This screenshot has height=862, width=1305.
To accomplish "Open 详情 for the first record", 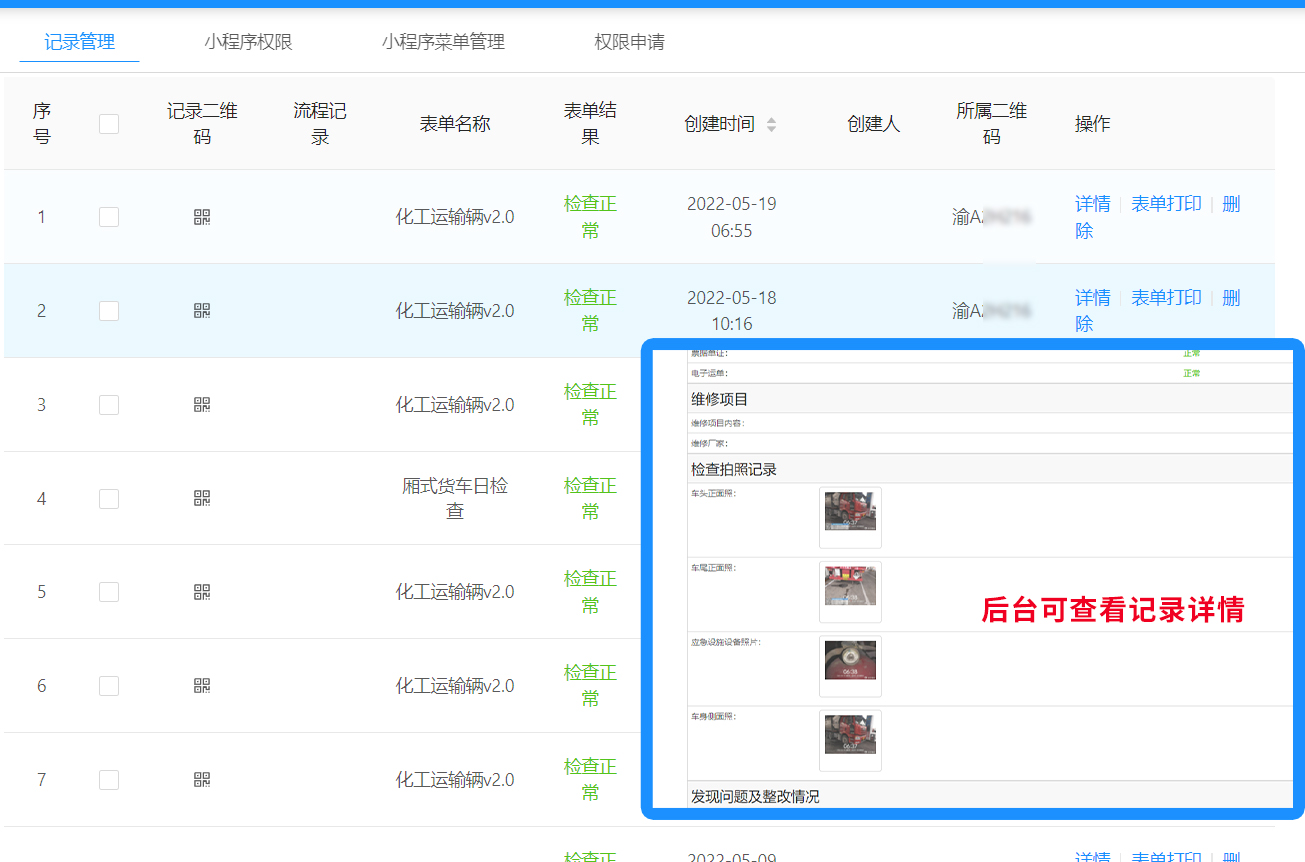I will click(1092, 204).
